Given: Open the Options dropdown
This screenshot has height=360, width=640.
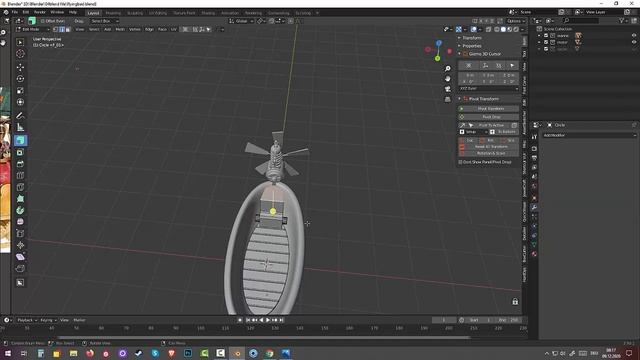Looking at the screenshot, I should point(516,21).
